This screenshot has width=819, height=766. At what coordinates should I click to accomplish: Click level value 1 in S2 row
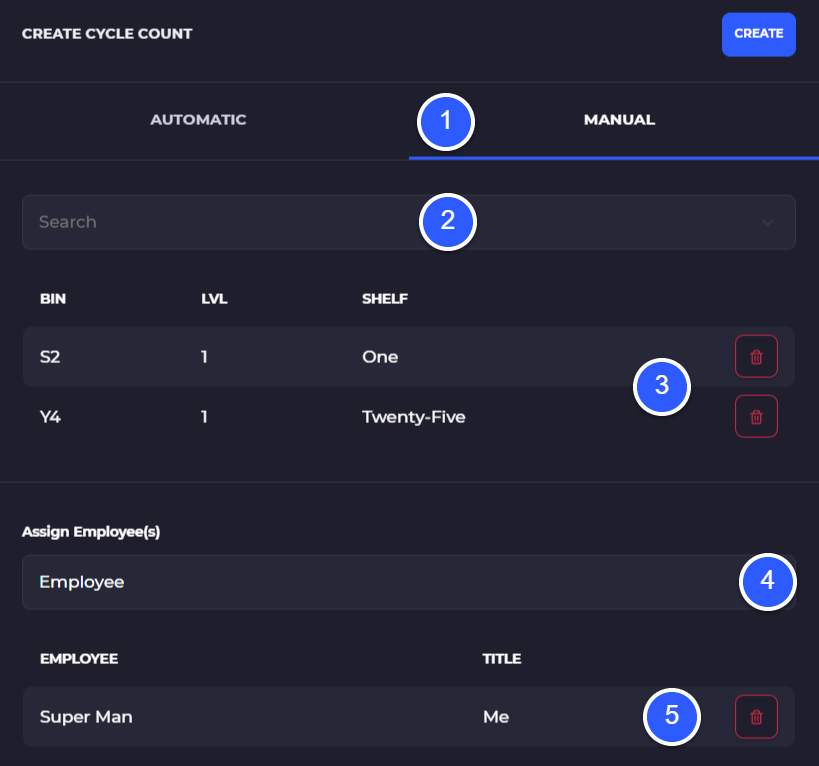(204, 357)
